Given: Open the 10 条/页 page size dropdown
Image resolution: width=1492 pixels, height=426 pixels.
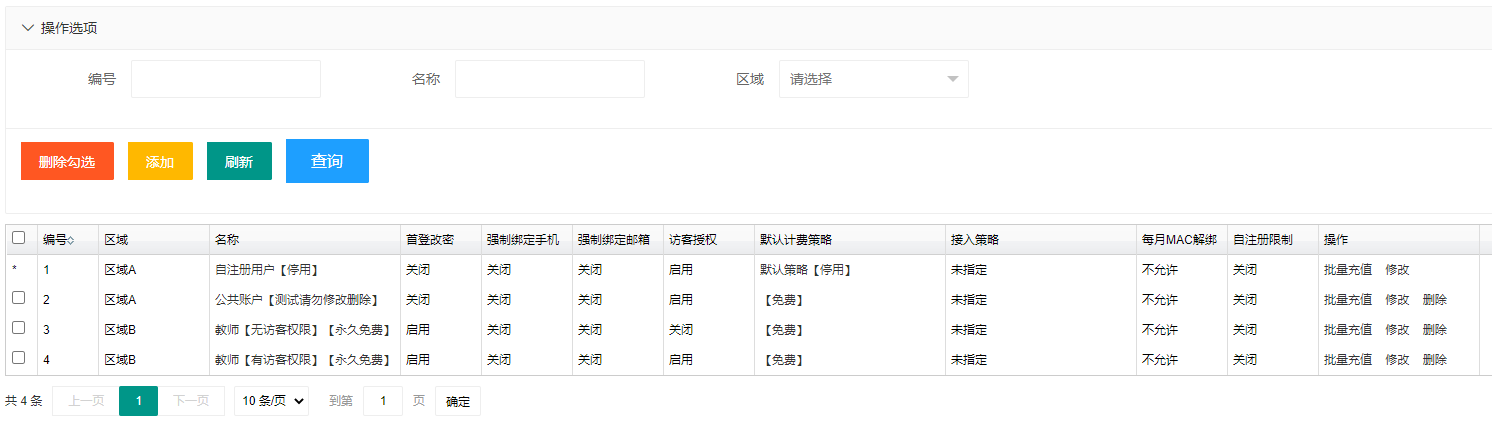Looking at the screenshot, I should pyautogui.click(x=271, y=401).
